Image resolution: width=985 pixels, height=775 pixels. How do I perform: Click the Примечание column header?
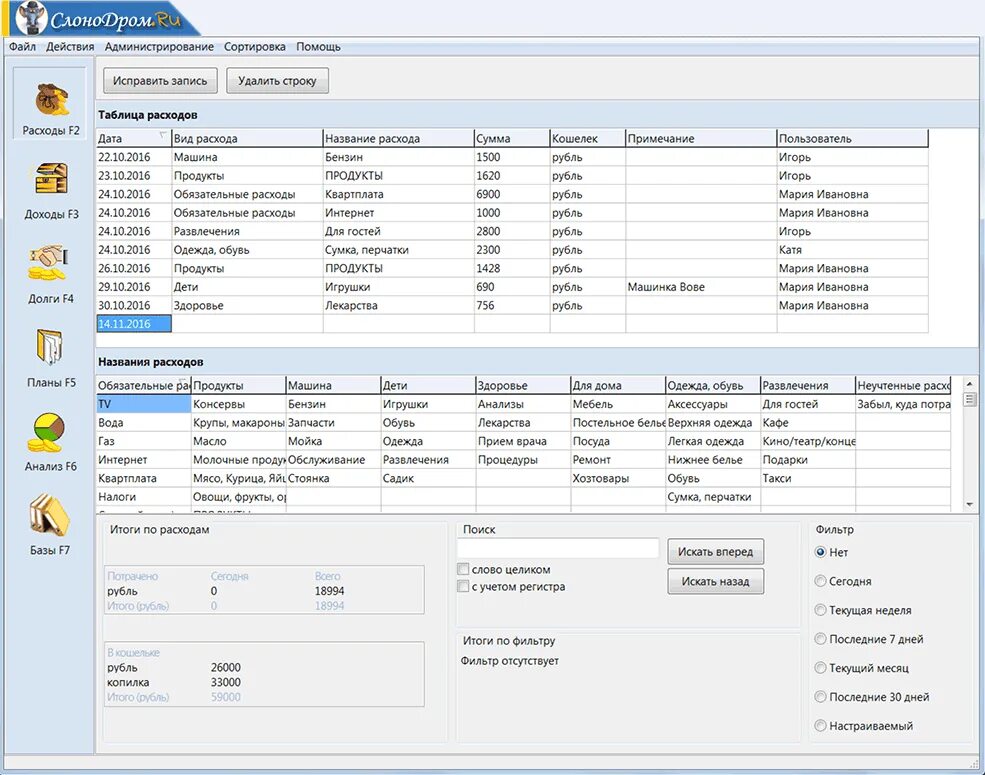[702, 138]
